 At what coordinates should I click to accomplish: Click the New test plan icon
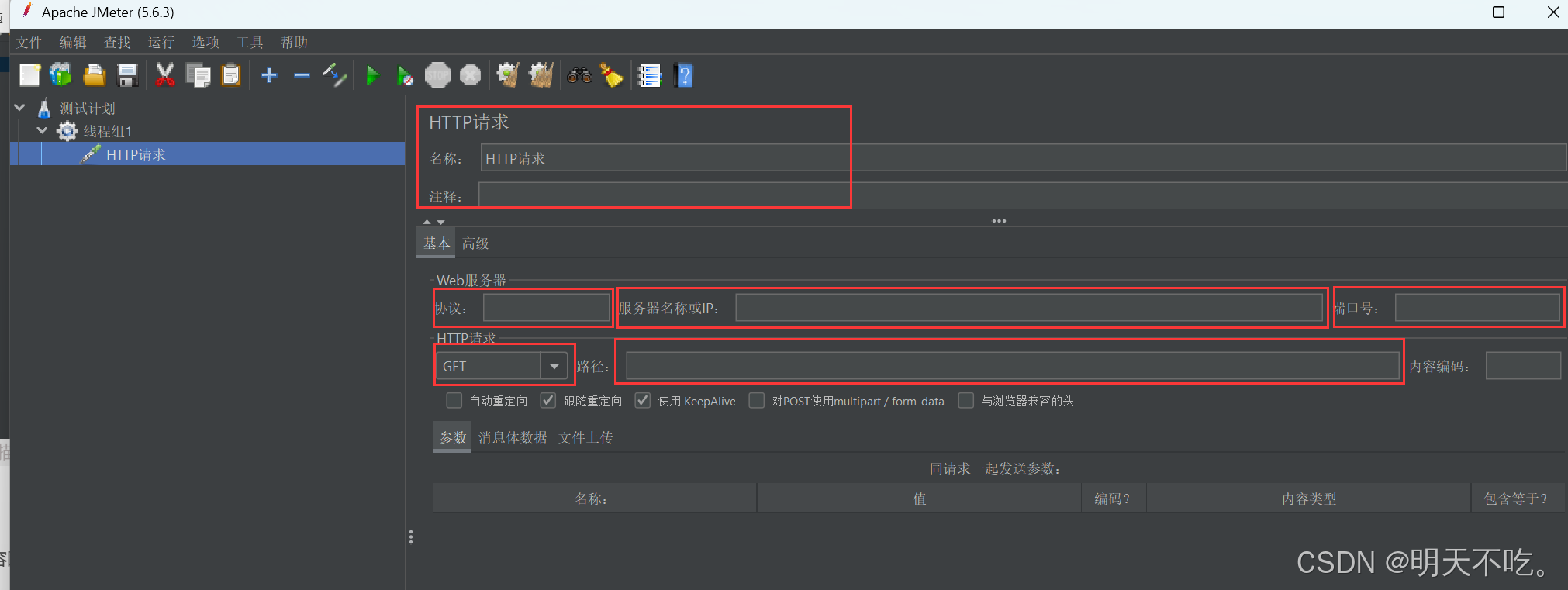[x=29, y=75]
